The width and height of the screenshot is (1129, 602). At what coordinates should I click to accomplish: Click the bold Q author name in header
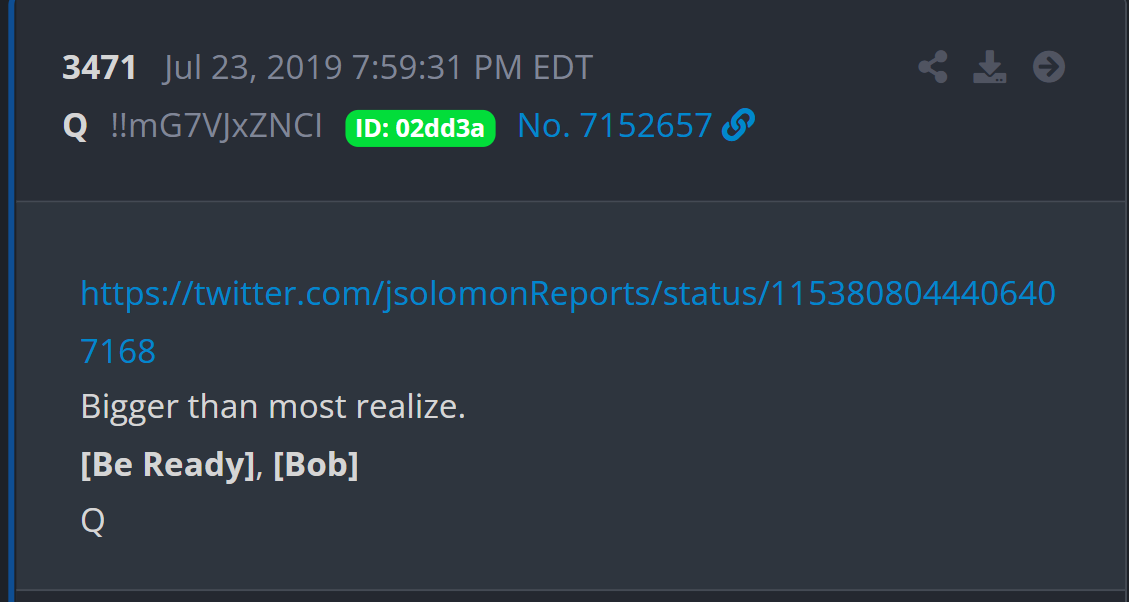click(76, 127)
